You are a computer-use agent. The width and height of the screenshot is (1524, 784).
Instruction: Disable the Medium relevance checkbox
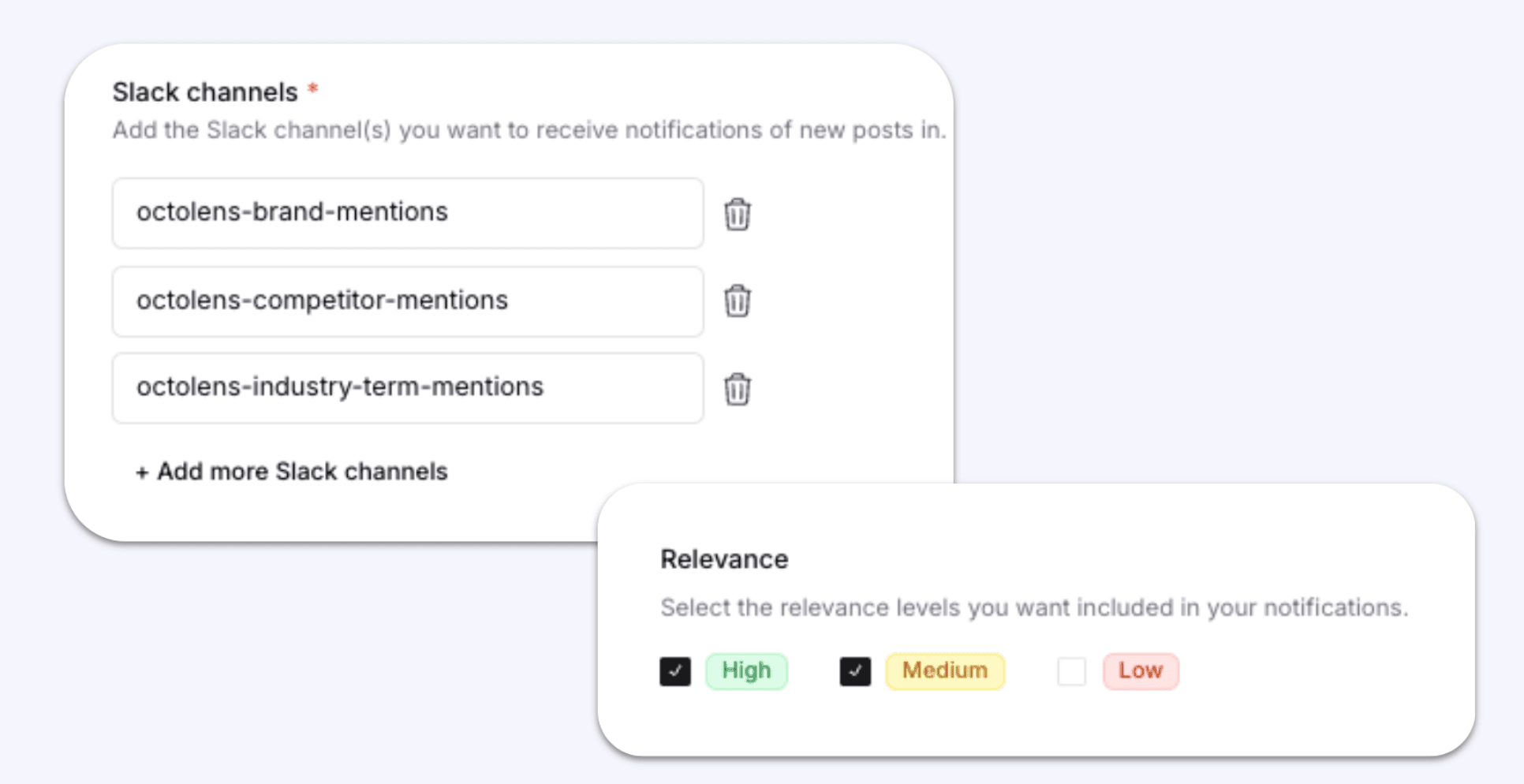coord(856,671)
